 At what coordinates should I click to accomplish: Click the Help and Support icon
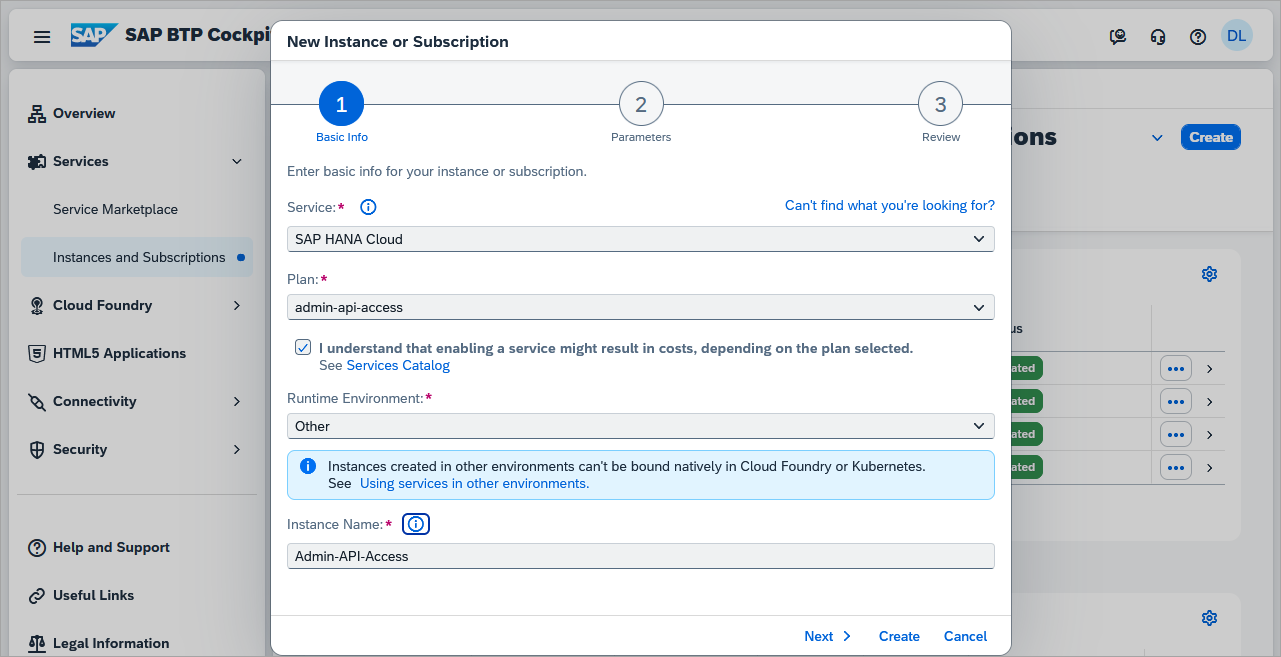(37, 548)
